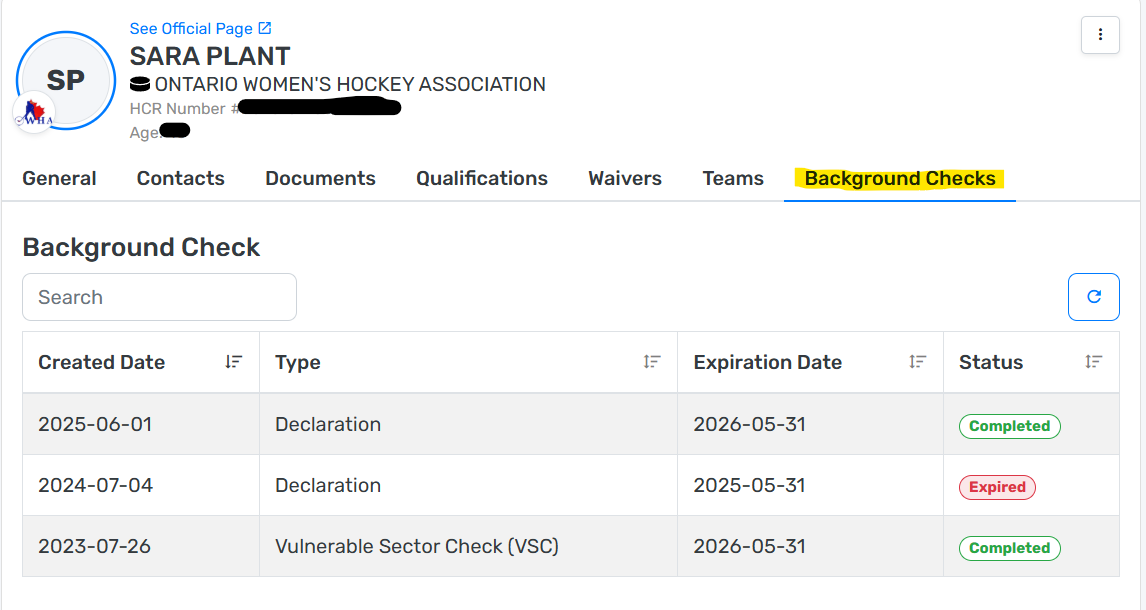
Task: Click the refresh background checks button
Action: pyautogui.click(x=1094, y=297)
